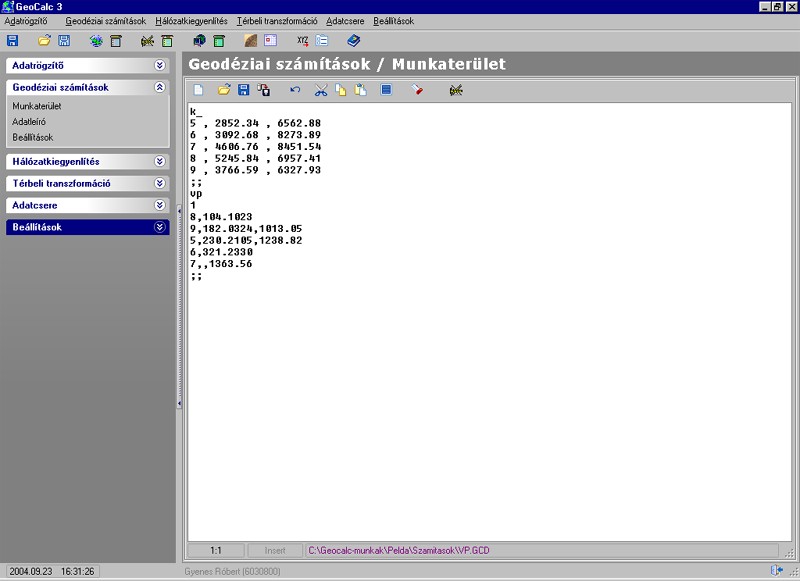The width and height of the screenshot is (800, 581).
Task: Open the Hálózatkiegyenlítés menu
Action: [191, 21]
